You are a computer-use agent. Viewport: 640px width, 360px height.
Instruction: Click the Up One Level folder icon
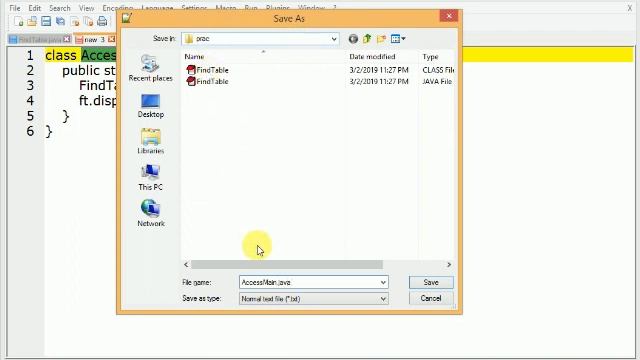pyautogui.click(x=367, y=39)
